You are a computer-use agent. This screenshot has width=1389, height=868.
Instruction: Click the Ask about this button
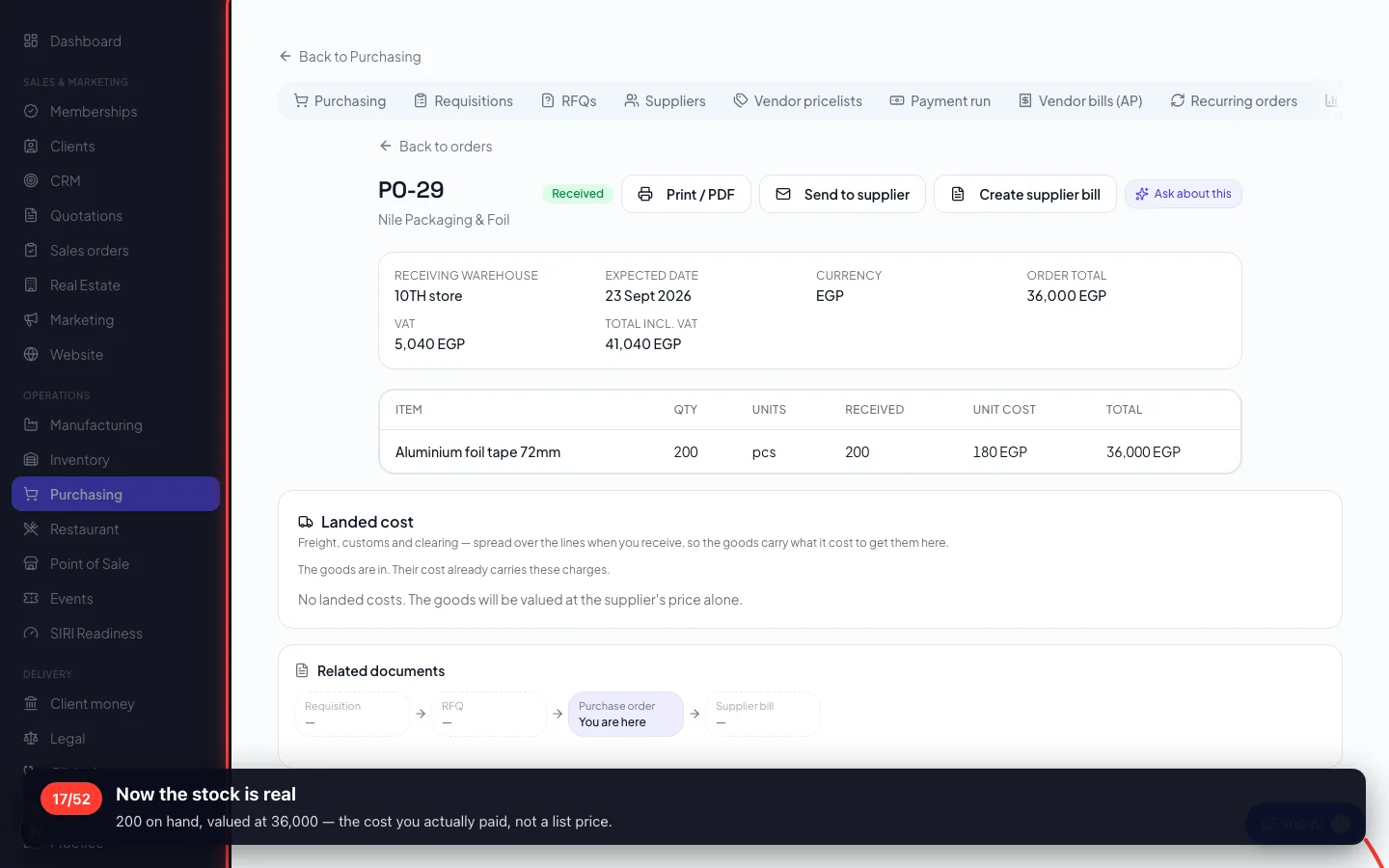tap(1184, 194)
